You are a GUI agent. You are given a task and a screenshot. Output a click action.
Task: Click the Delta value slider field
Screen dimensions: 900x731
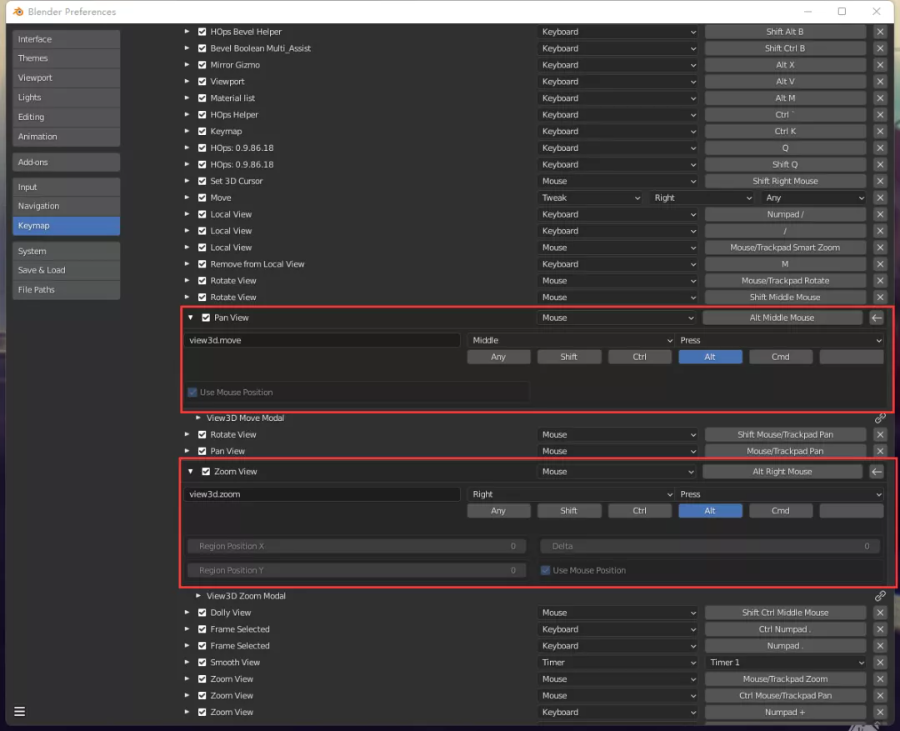tap(710, 547)
